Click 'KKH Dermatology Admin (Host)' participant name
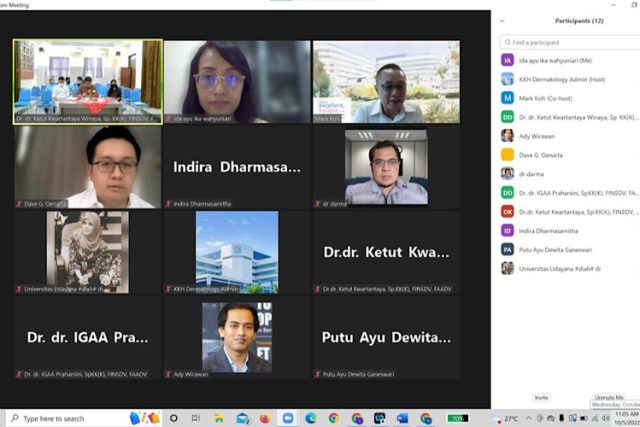 (x=562, y=79)
